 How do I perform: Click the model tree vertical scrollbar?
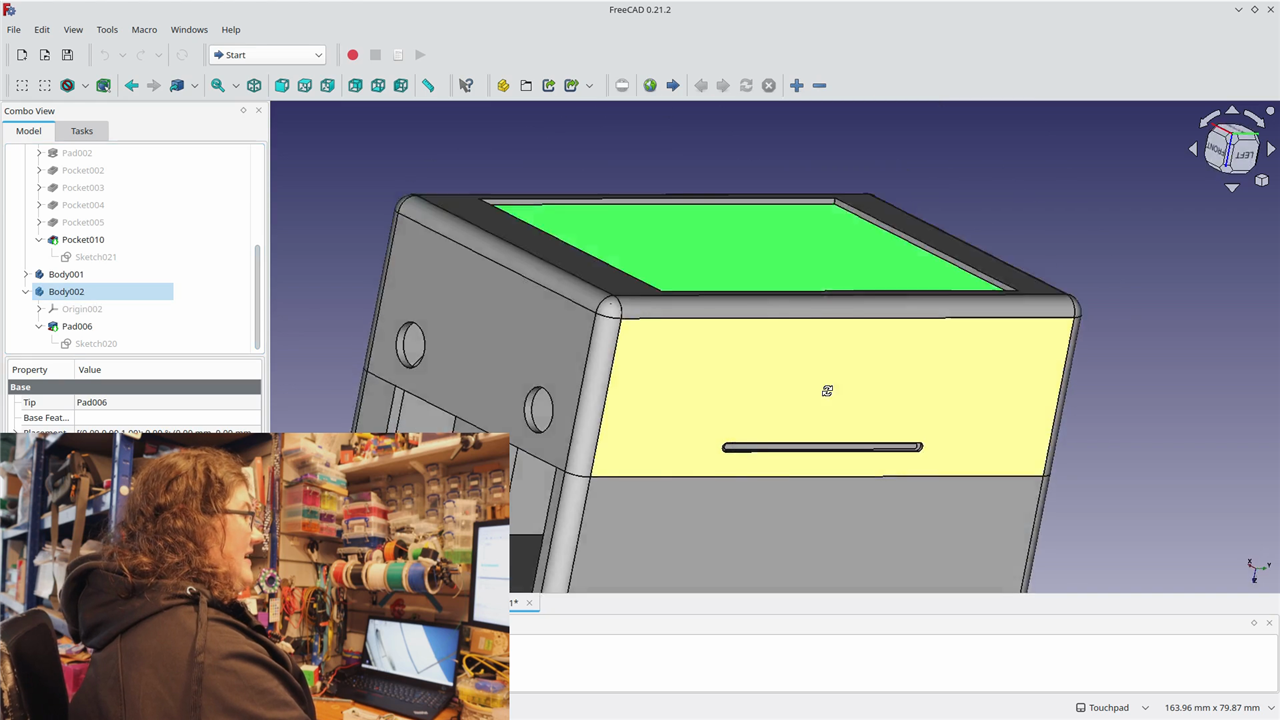point(258,295)
